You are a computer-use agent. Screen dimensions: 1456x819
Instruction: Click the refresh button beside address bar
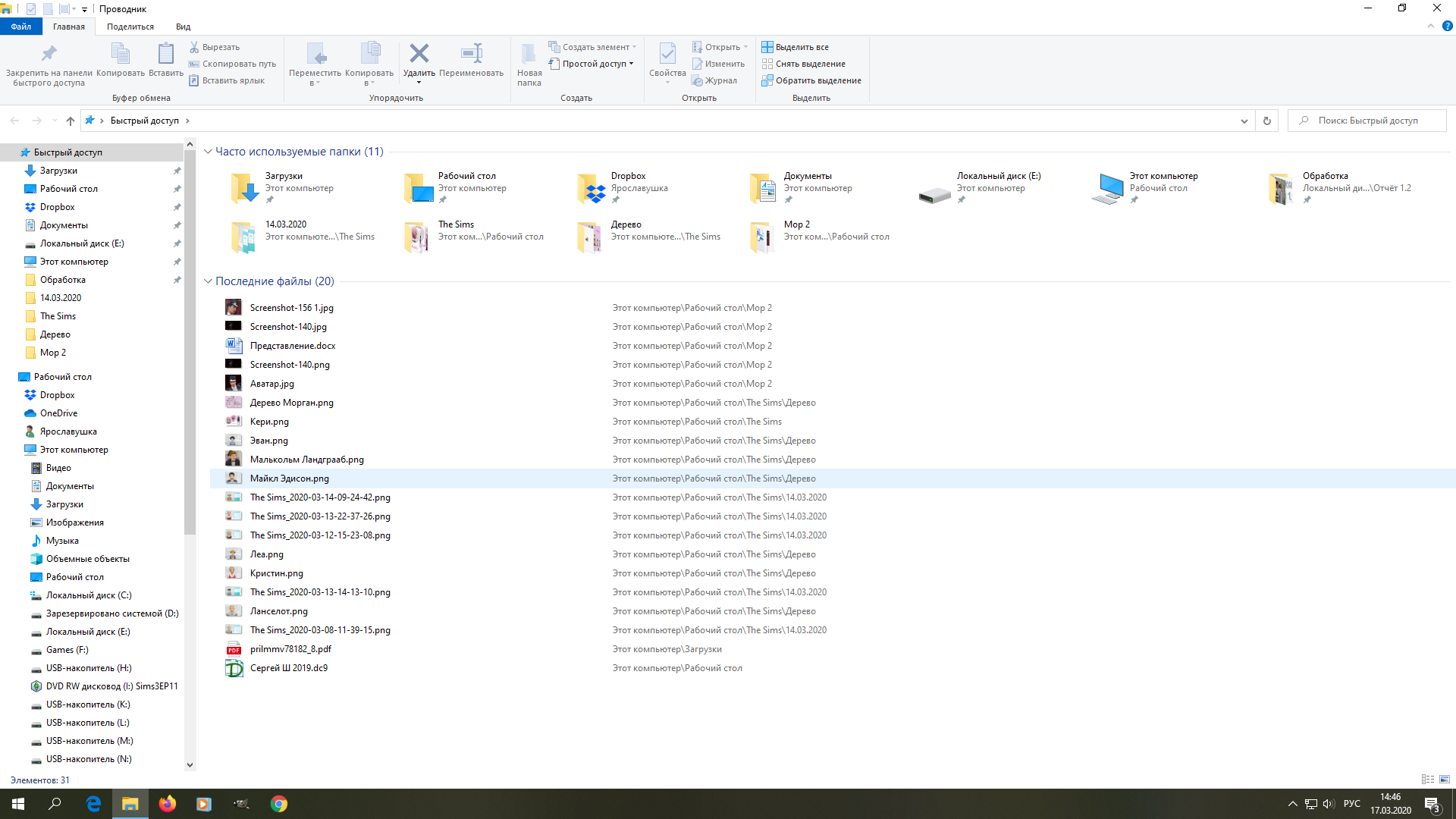coord(1266,121)
